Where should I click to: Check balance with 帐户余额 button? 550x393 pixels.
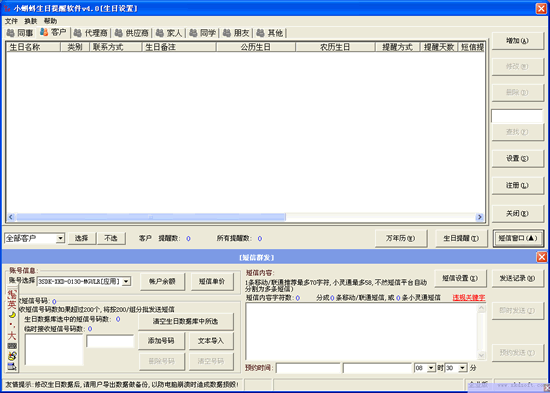click(x=162, y=281)
